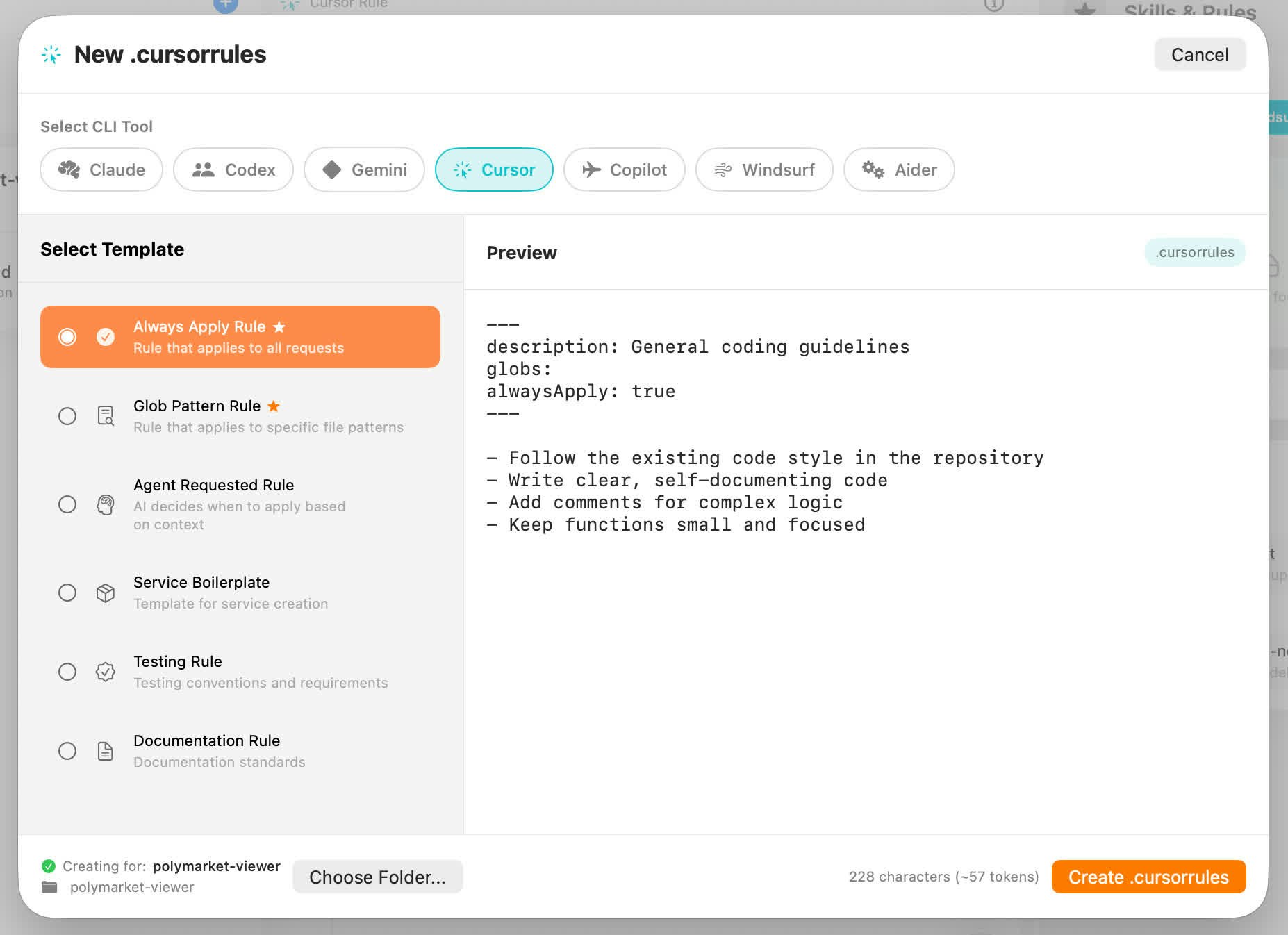Click the checkmark badge icon on Testing Rule
The width and height of the screenshot is (1288, 935).
pyautogui.click(x=105, y=672)
